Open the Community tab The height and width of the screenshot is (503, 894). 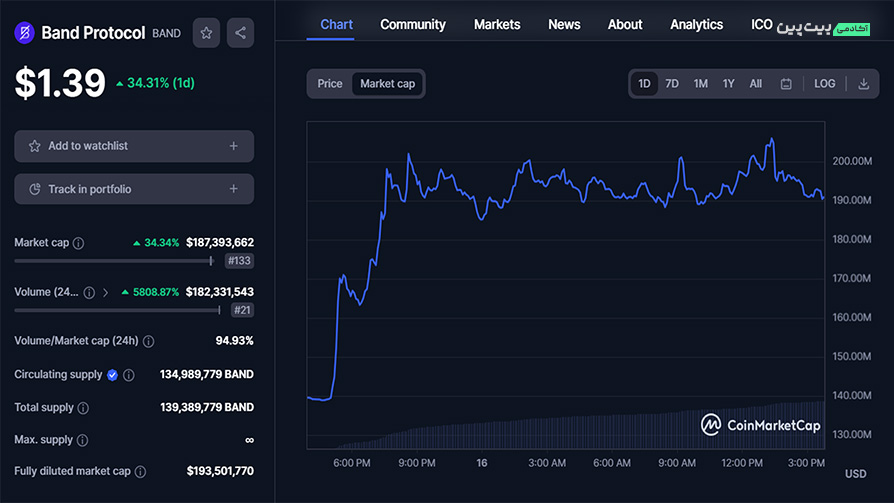point(413,25)
